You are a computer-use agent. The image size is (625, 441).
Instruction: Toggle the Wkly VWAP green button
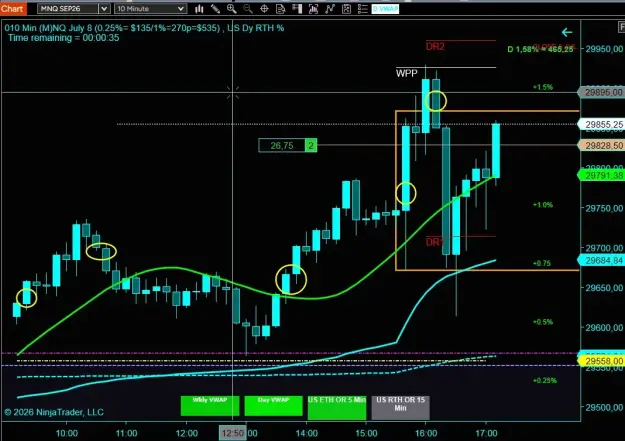point(210,406)
